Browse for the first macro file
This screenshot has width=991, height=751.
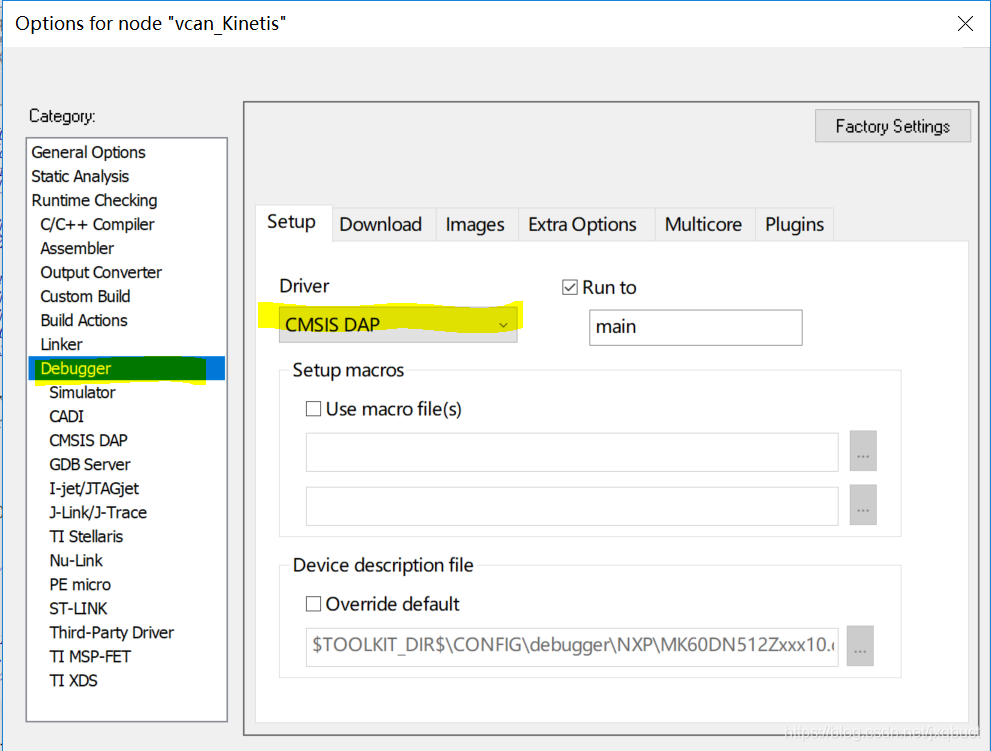863,451
